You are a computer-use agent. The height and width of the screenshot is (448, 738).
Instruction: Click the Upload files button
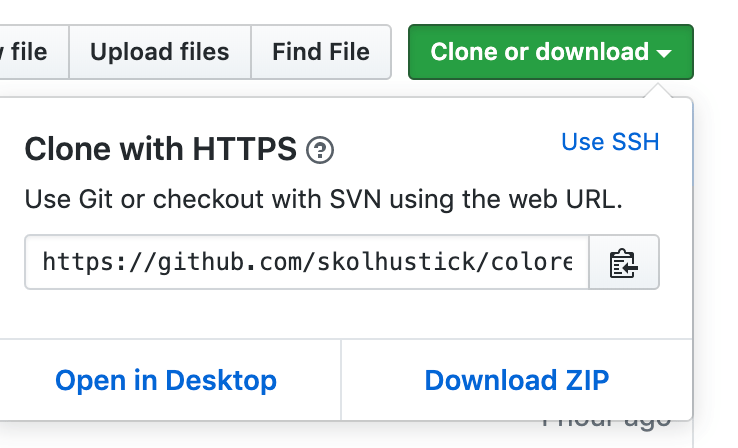coord(160,52)
